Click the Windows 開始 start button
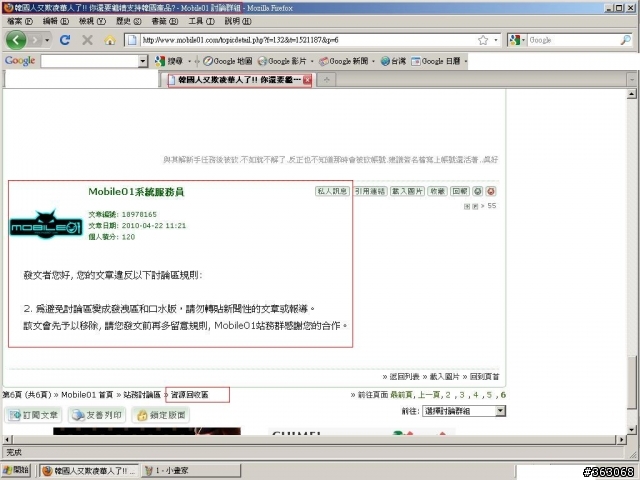Image resolution: width=640 pixels, height=480 pixels. pyautogui.click(x=16, y=470)
